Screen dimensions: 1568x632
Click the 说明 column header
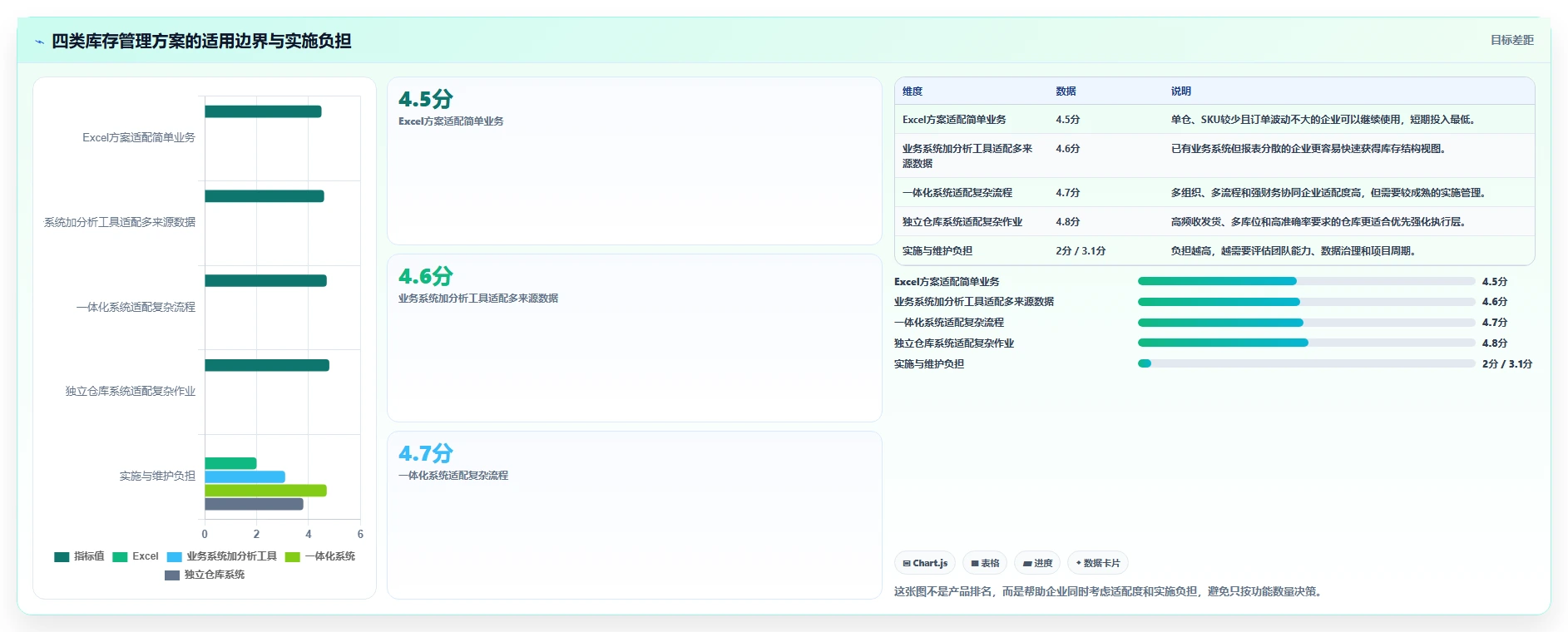pos(1181,91)
